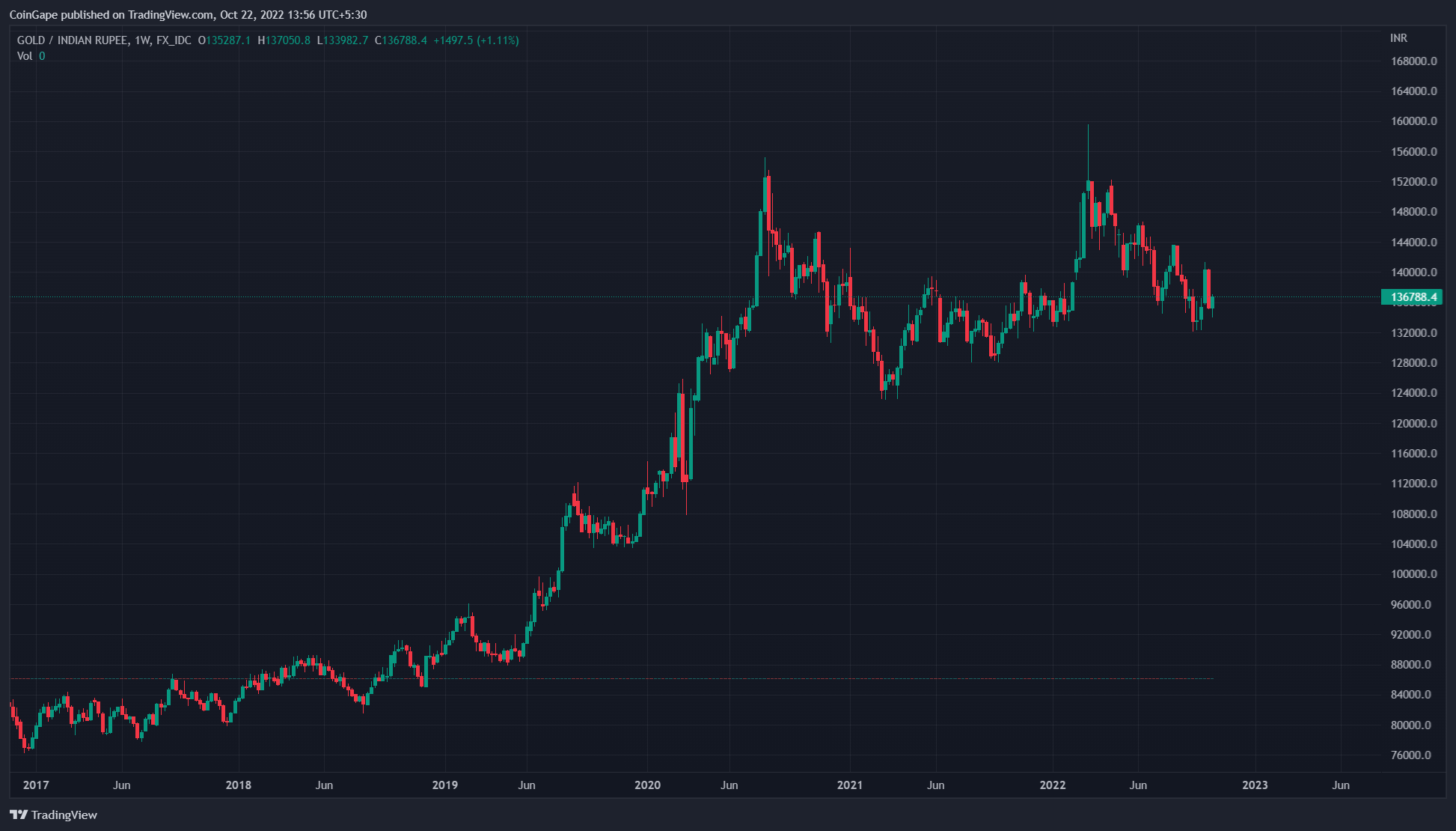Click the 160000.0 label on the price scale
The height and width of the screenshot is (831, 1456).
click(x=1413, y=121)
